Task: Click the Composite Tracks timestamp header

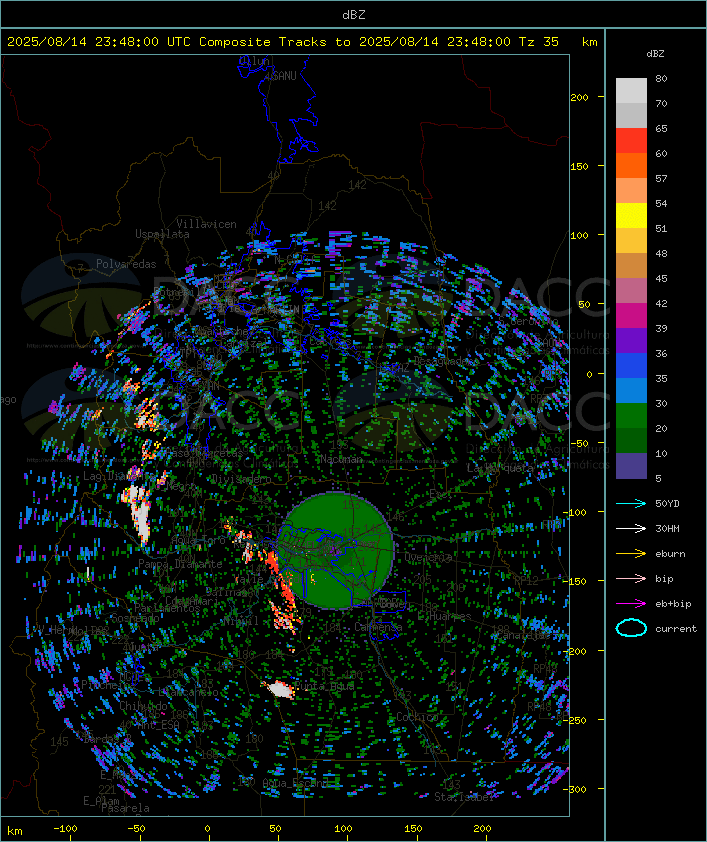Action: 283,42
